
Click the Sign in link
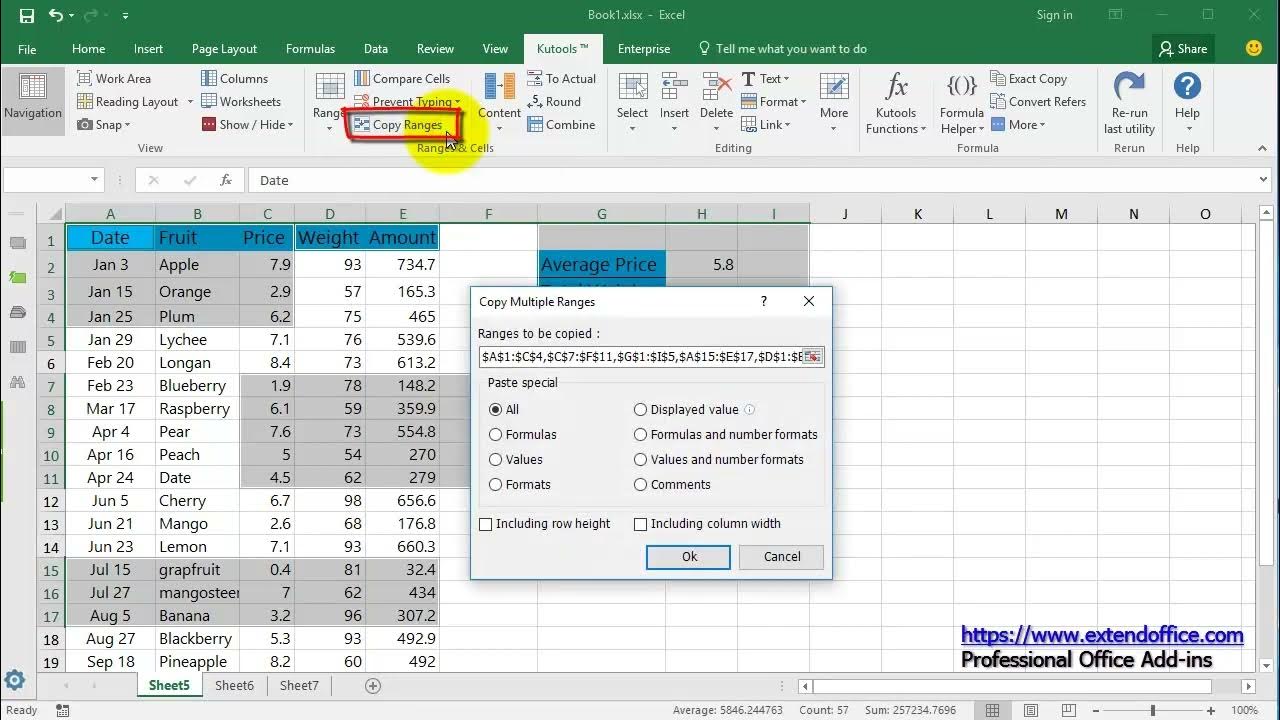coord(1054,15)
